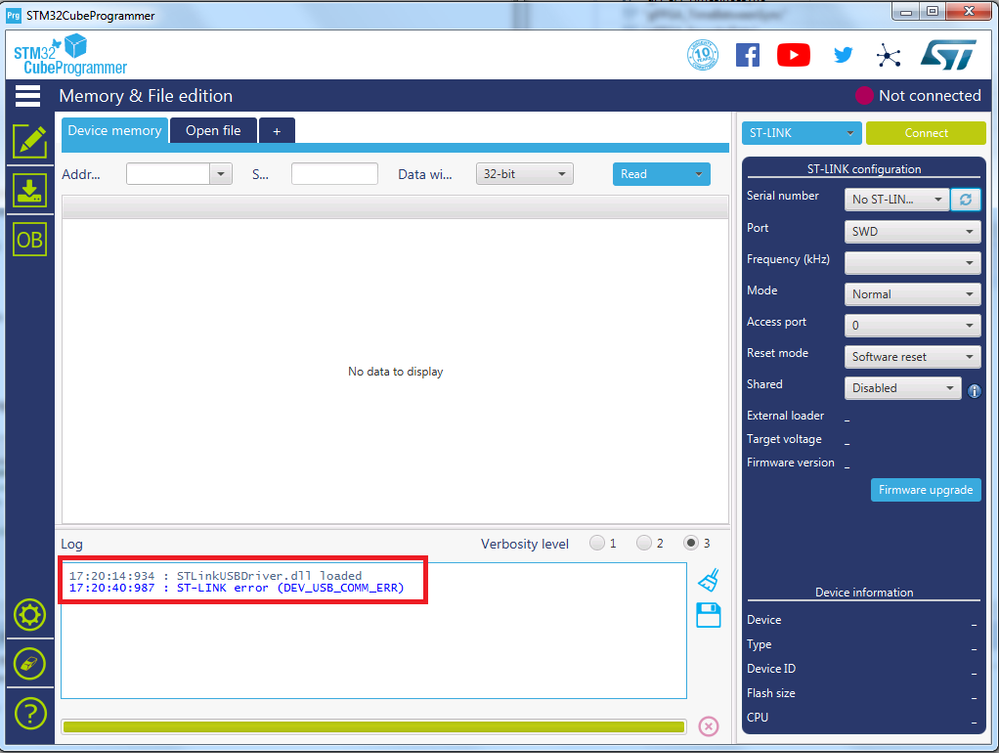Open the Read button dropdown arrow
Screen dimensions: 999x753
click(x=698, y=174)
